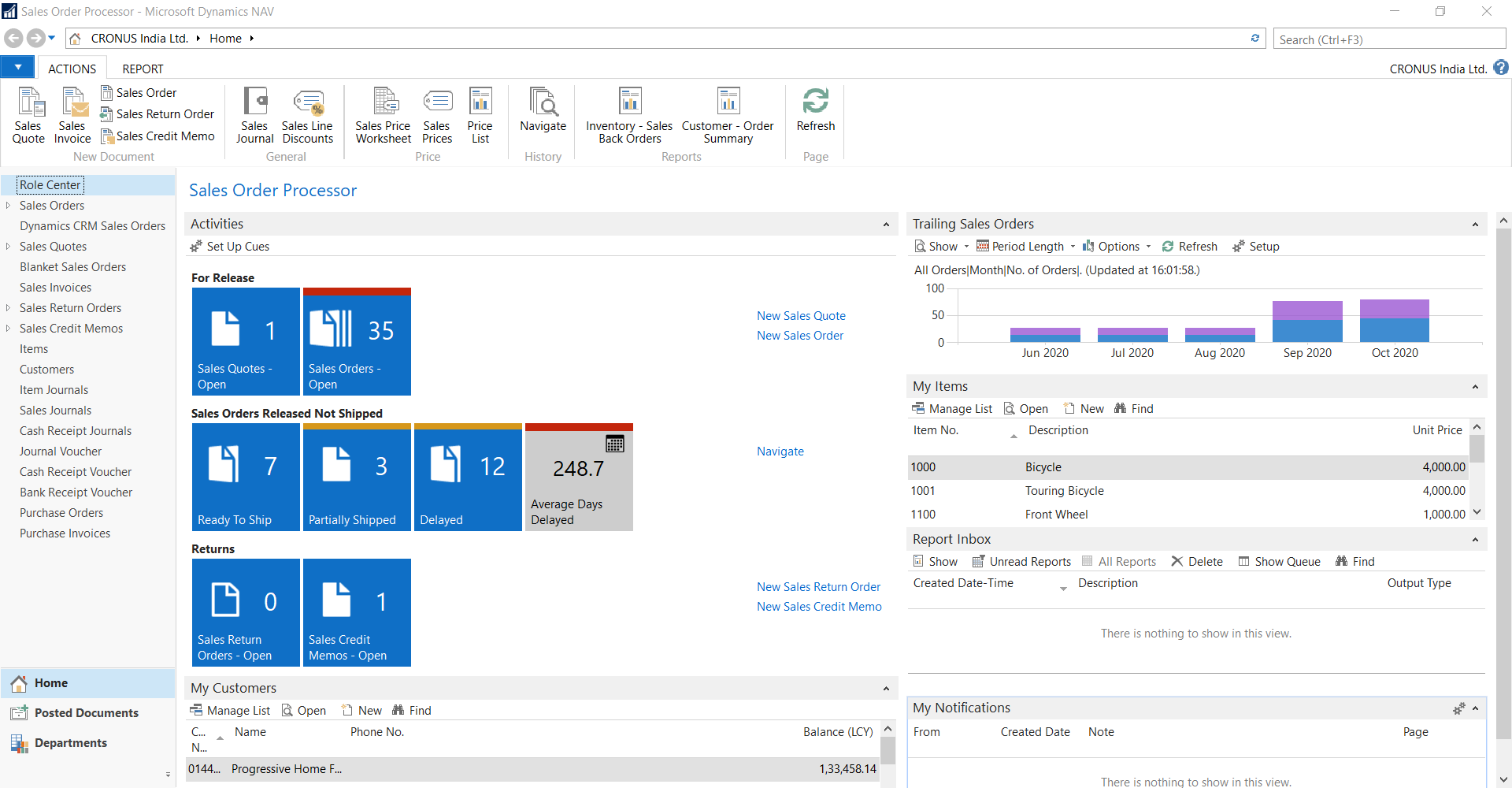Open Options dropdown in chart part
Viewport: 1512px width, 788px height.
point(1117,247)
